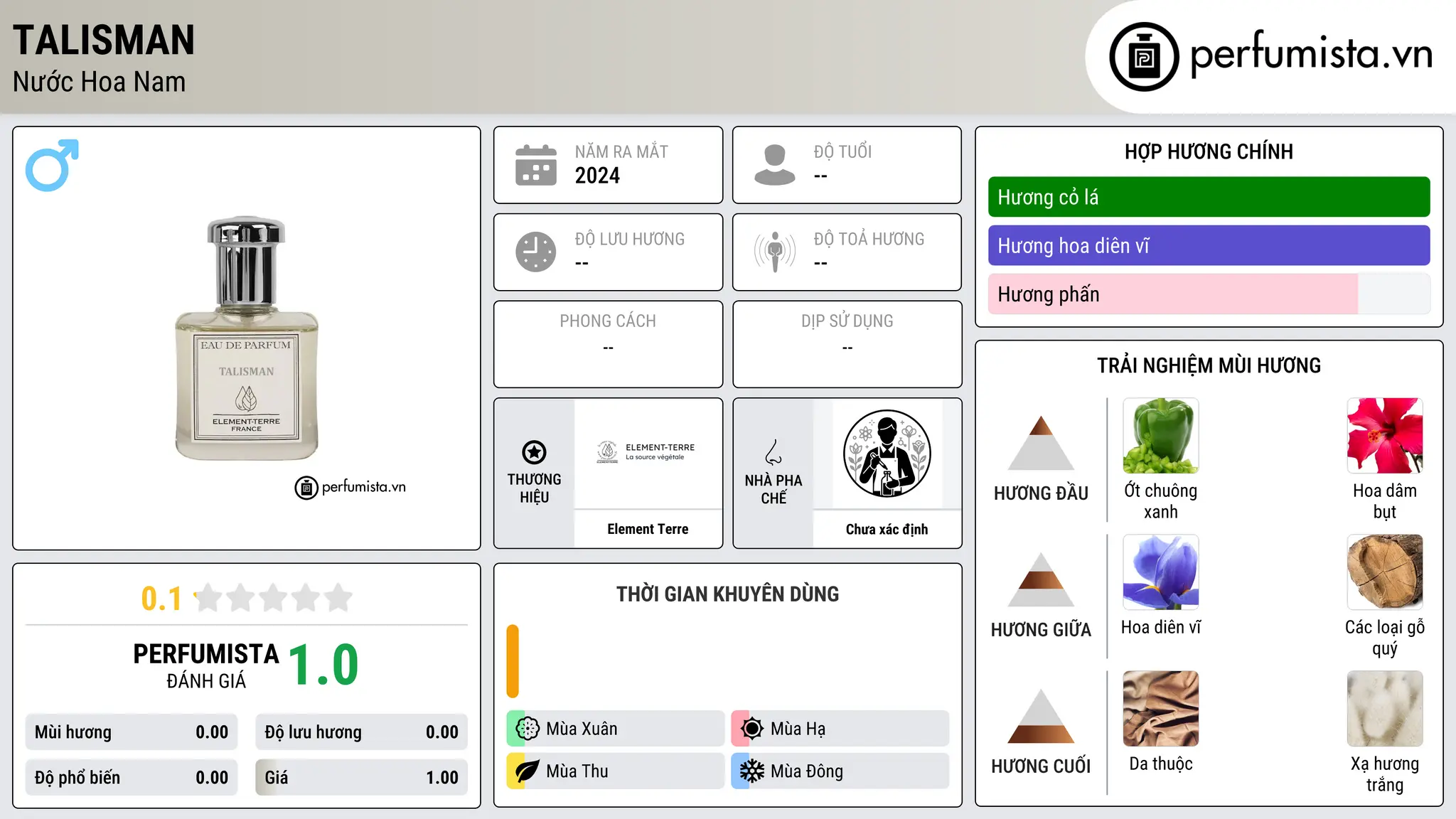1456x819 pixels.
Task: Click the Độ lưu hương score row
Action: click(362, 732)
